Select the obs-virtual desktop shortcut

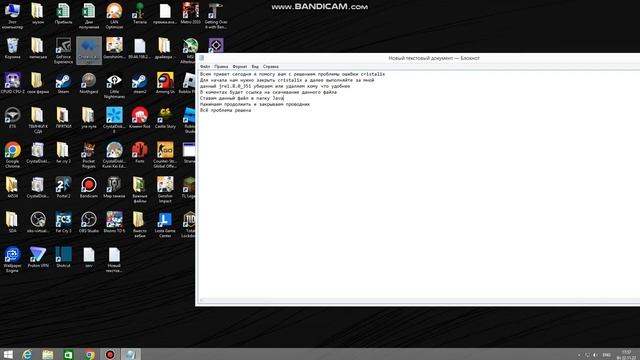38,222
